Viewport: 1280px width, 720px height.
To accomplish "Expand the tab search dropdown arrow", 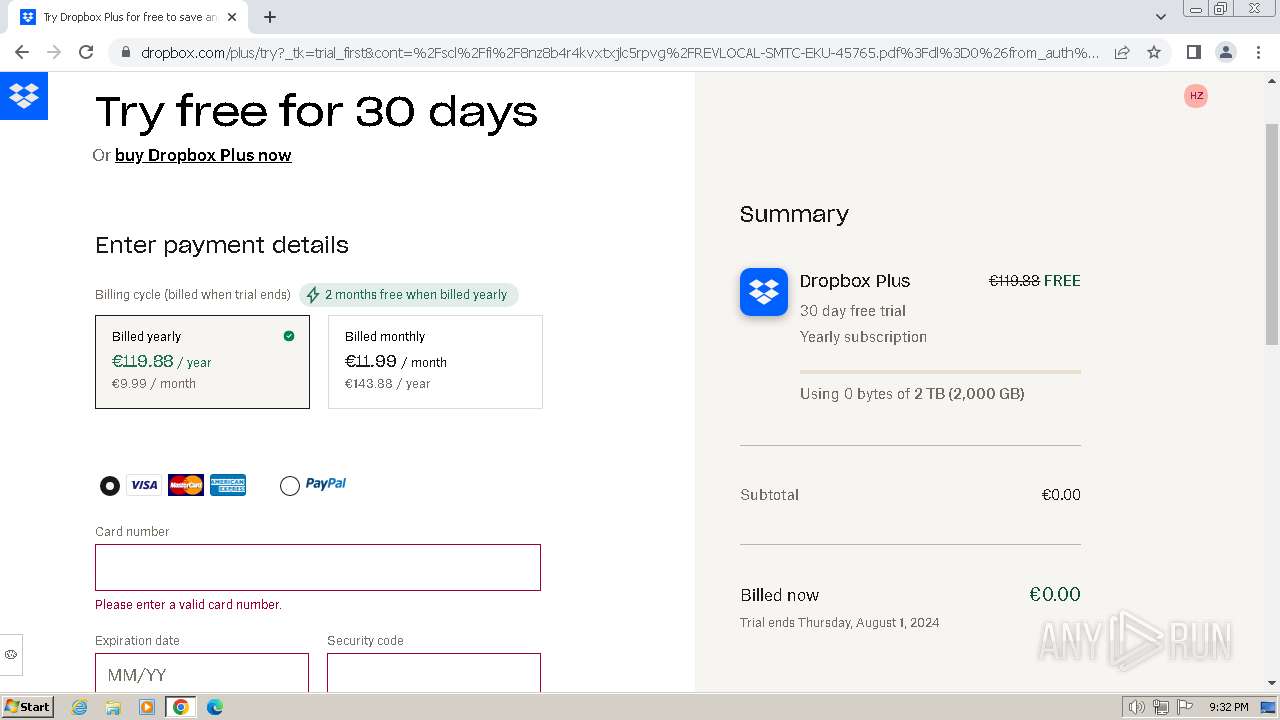I will [1160, 17].
